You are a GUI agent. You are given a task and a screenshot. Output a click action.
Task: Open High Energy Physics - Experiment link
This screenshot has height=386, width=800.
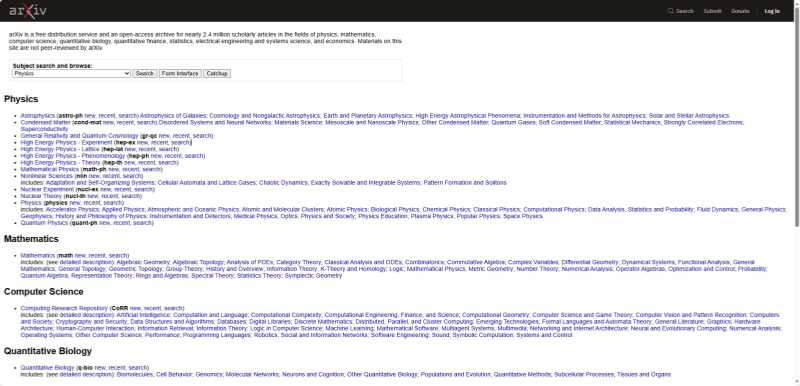[x=66, y=143]
